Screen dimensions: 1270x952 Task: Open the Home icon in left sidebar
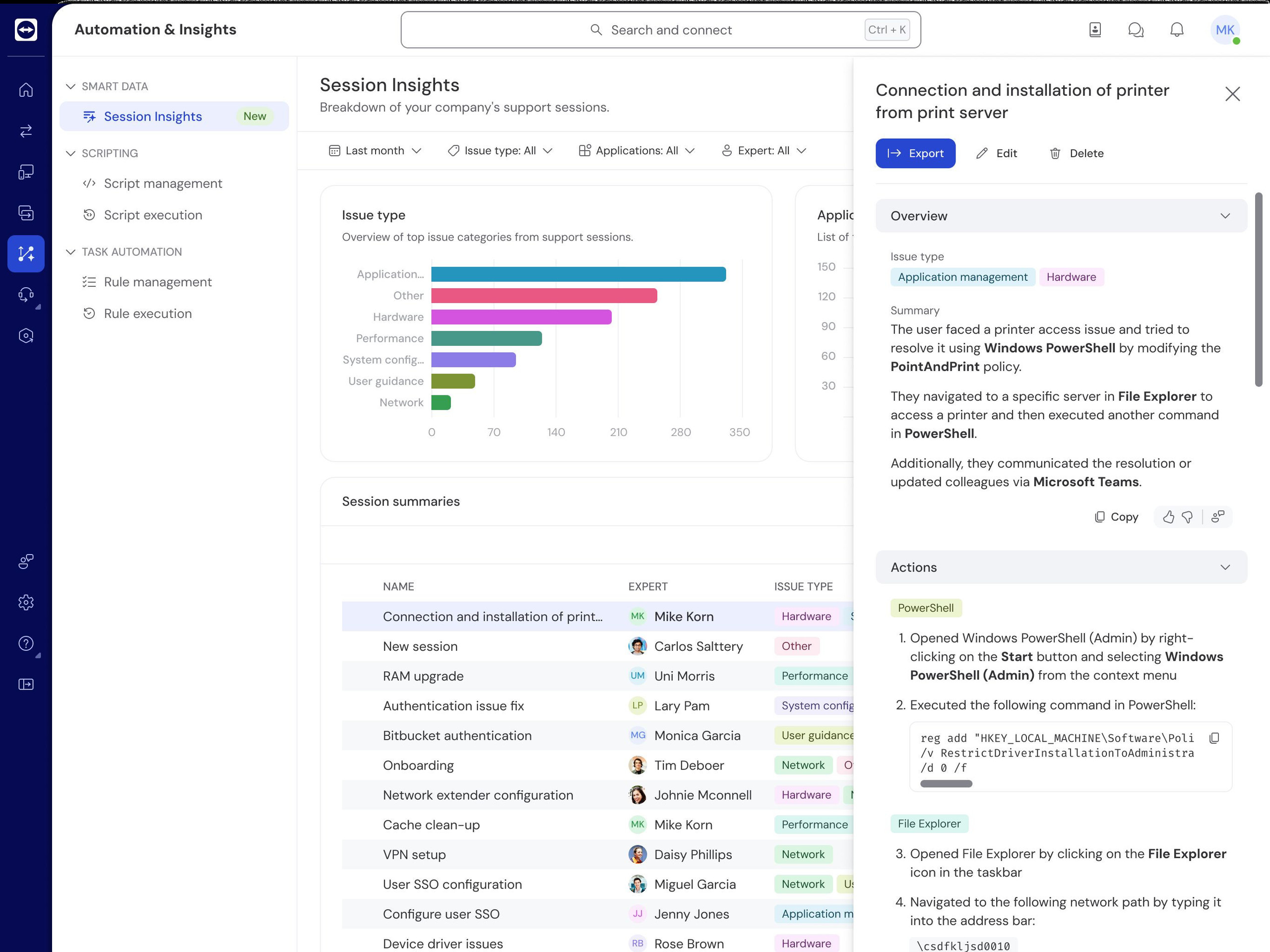[26, 90]
